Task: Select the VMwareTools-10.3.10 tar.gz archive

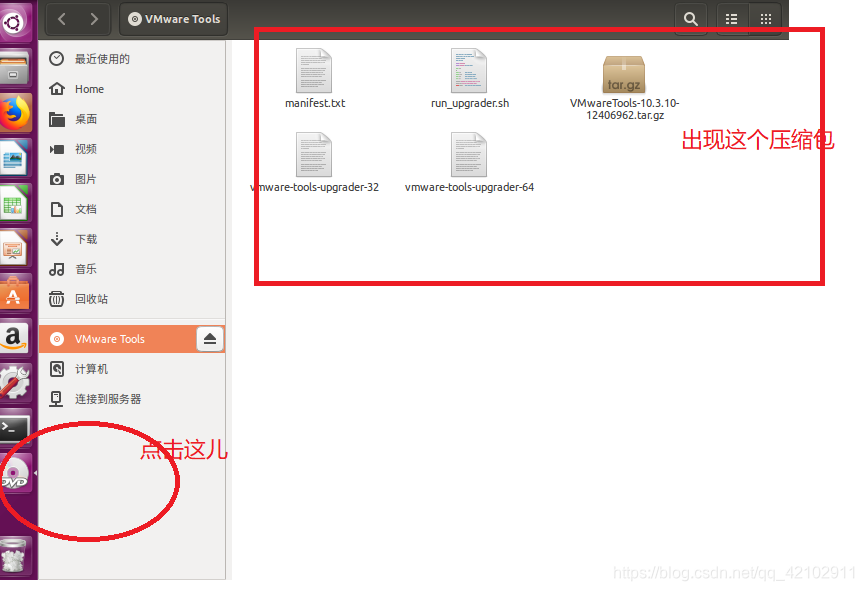Action: pyautogui.click(x=624, y=87)
